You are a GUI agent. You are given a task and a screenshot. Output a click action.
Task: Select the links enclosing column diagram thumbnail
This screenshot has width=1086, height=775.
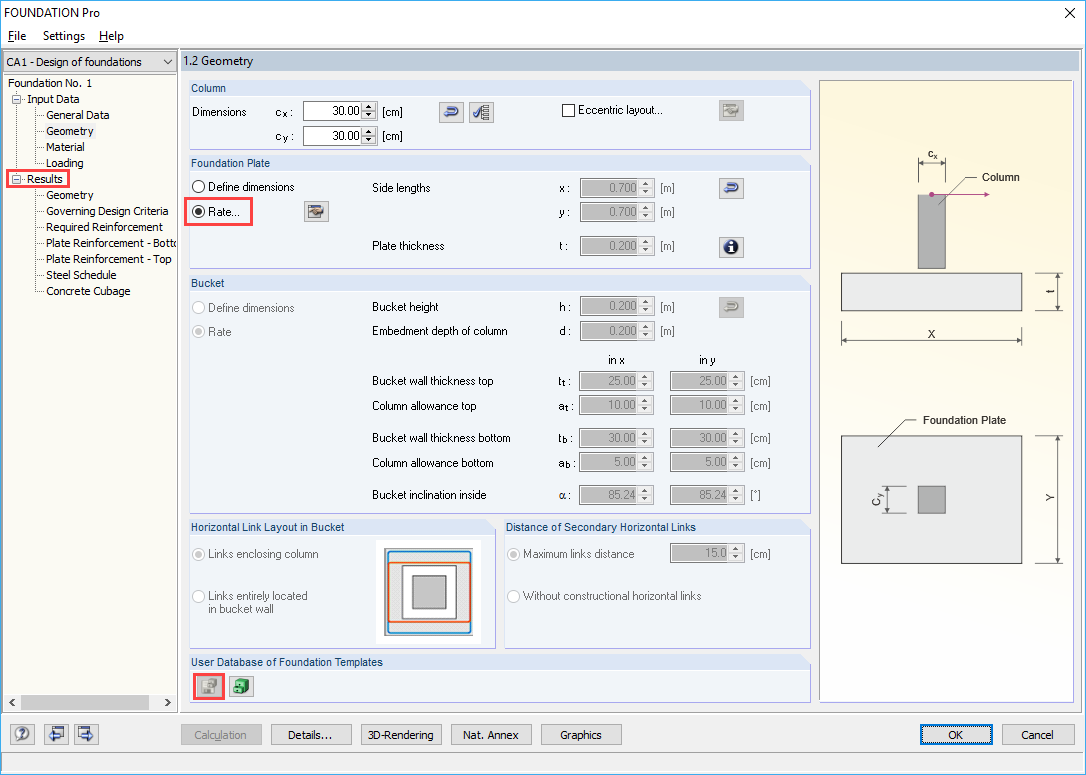click(429, 592)
